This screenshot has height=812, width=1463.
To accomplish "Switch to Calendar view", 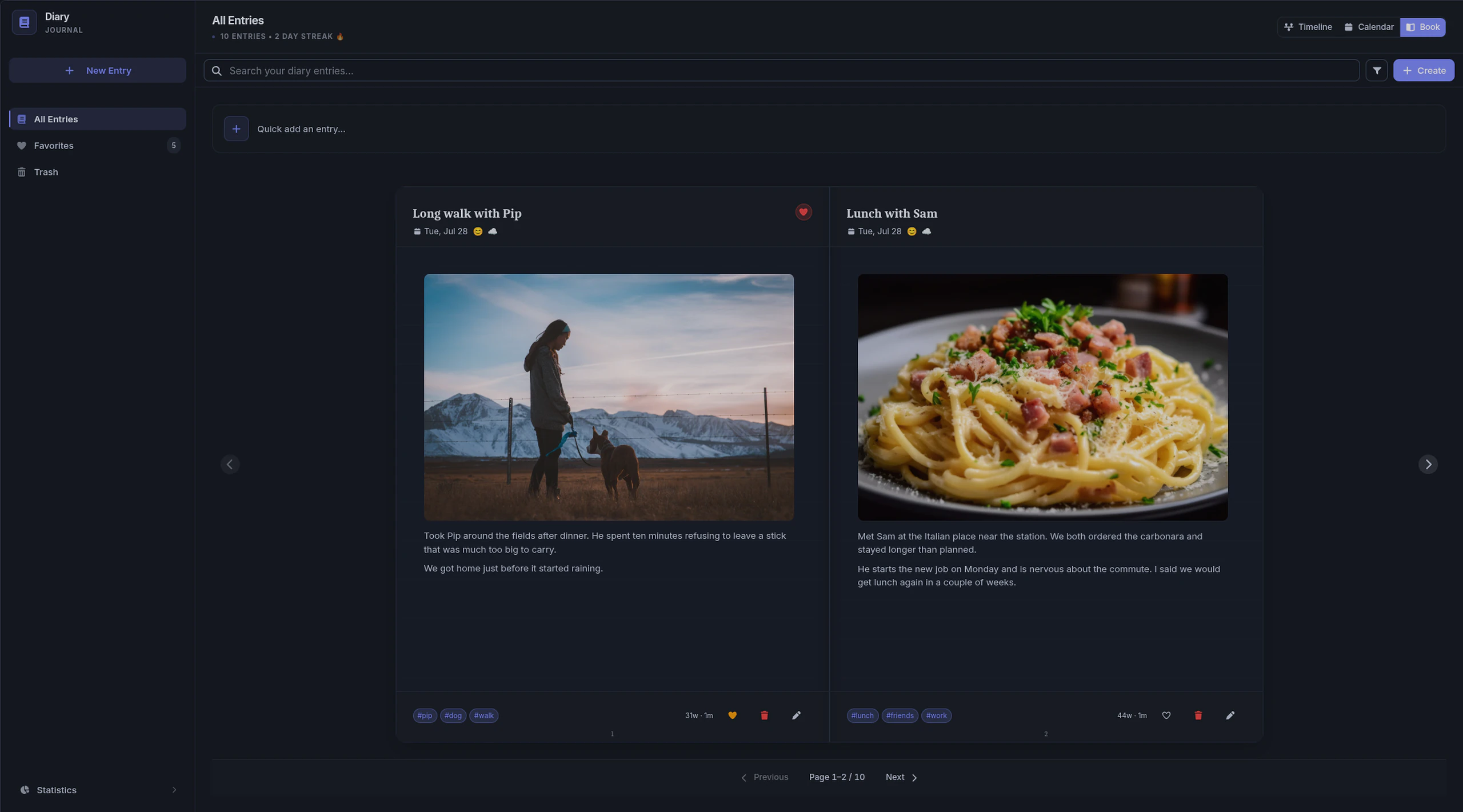I will point(1369,27).
